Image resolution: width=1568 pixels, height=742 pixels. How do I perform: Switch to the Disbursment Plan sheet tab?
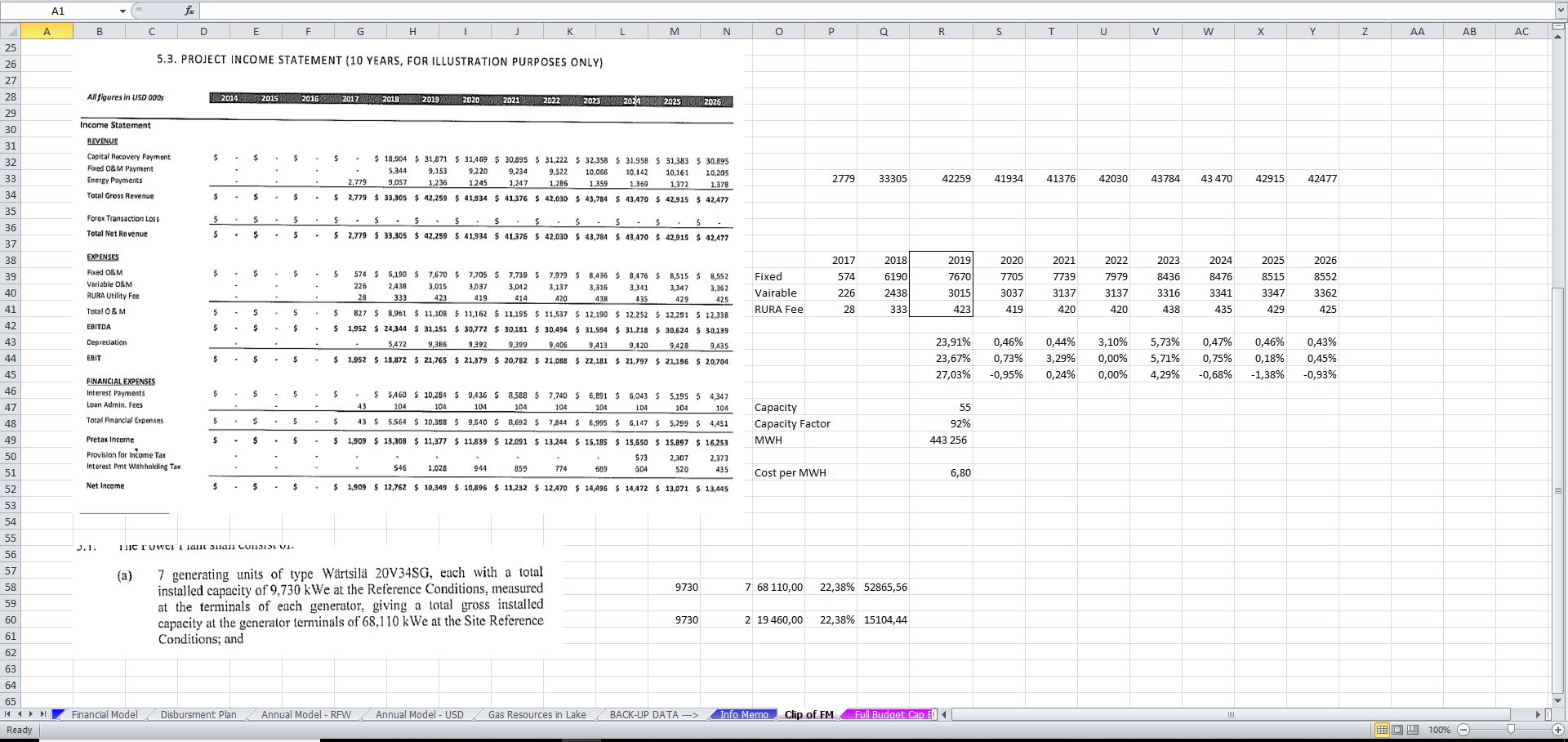click(198, 714)
